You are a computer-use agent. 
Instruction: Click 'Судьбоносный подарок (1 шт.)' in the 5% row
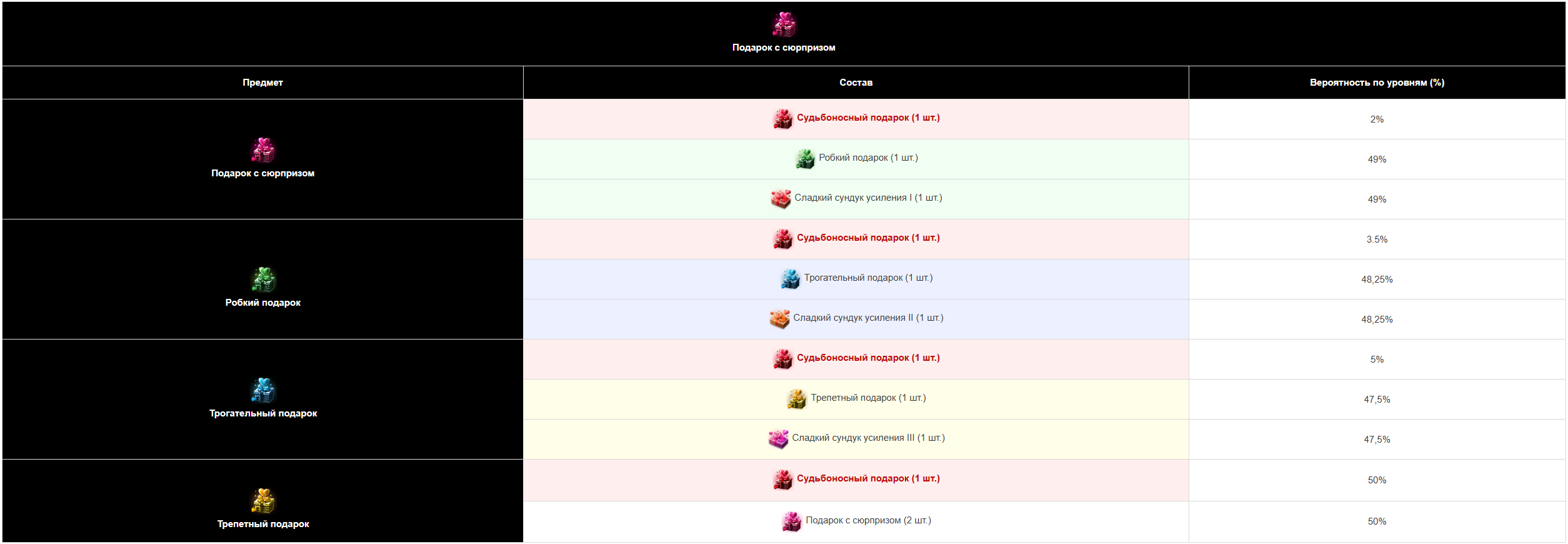coord(868,358)
